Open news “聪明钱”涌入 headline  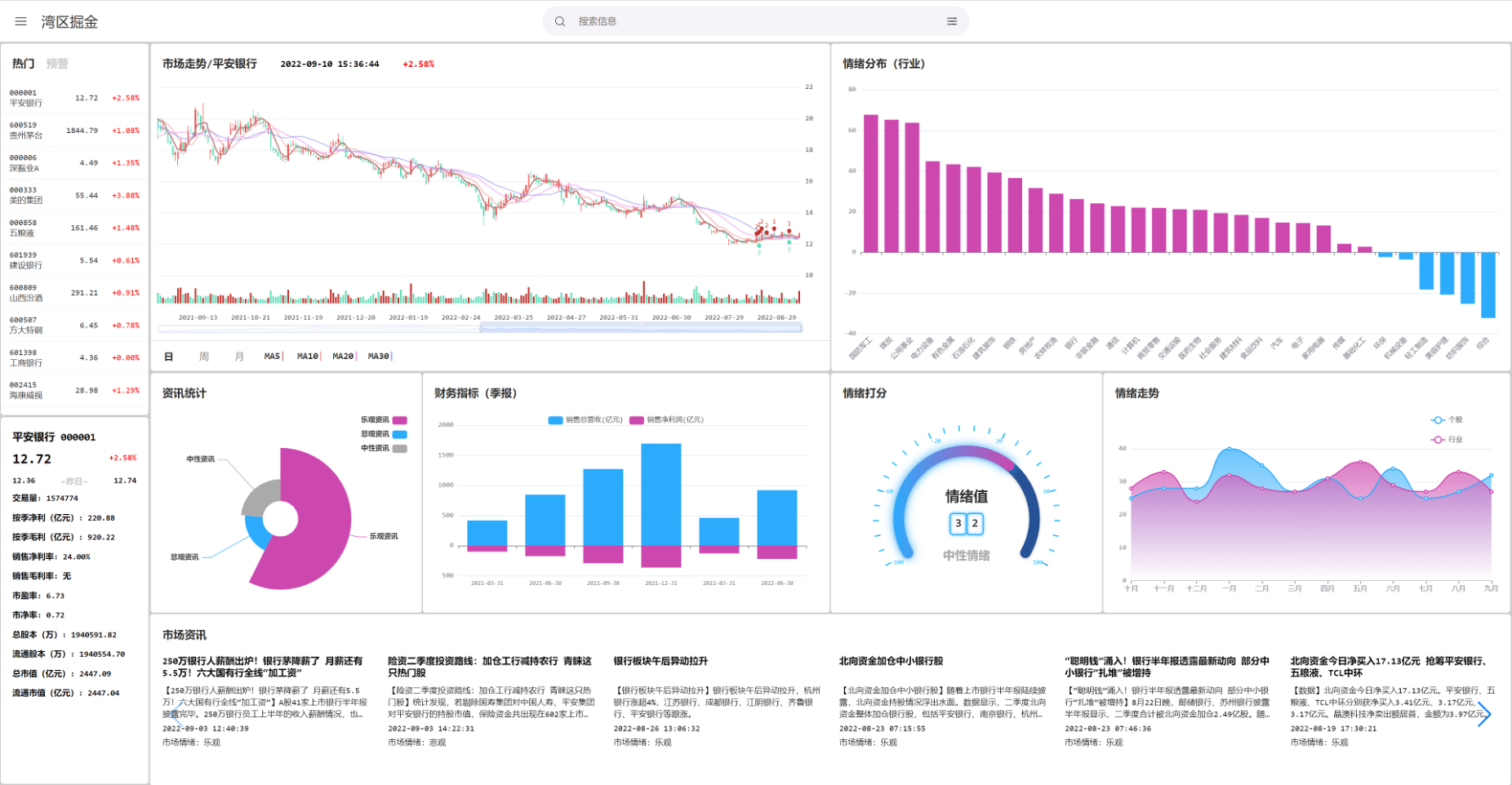(x=1167, y=667)
